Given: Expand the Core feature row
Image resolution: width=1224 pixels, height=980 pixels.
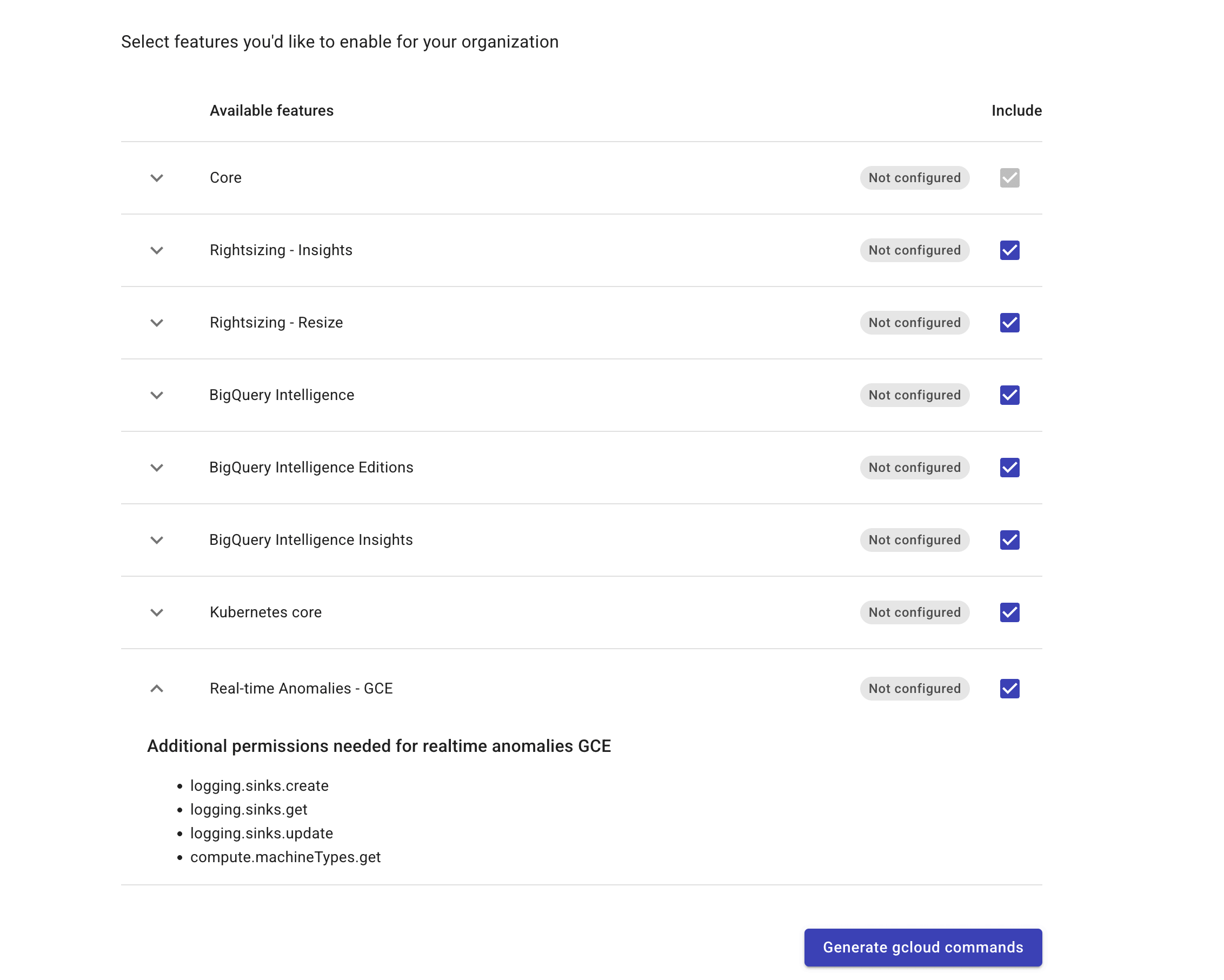Looking at the screenshot, I should [x=157, y=178].
